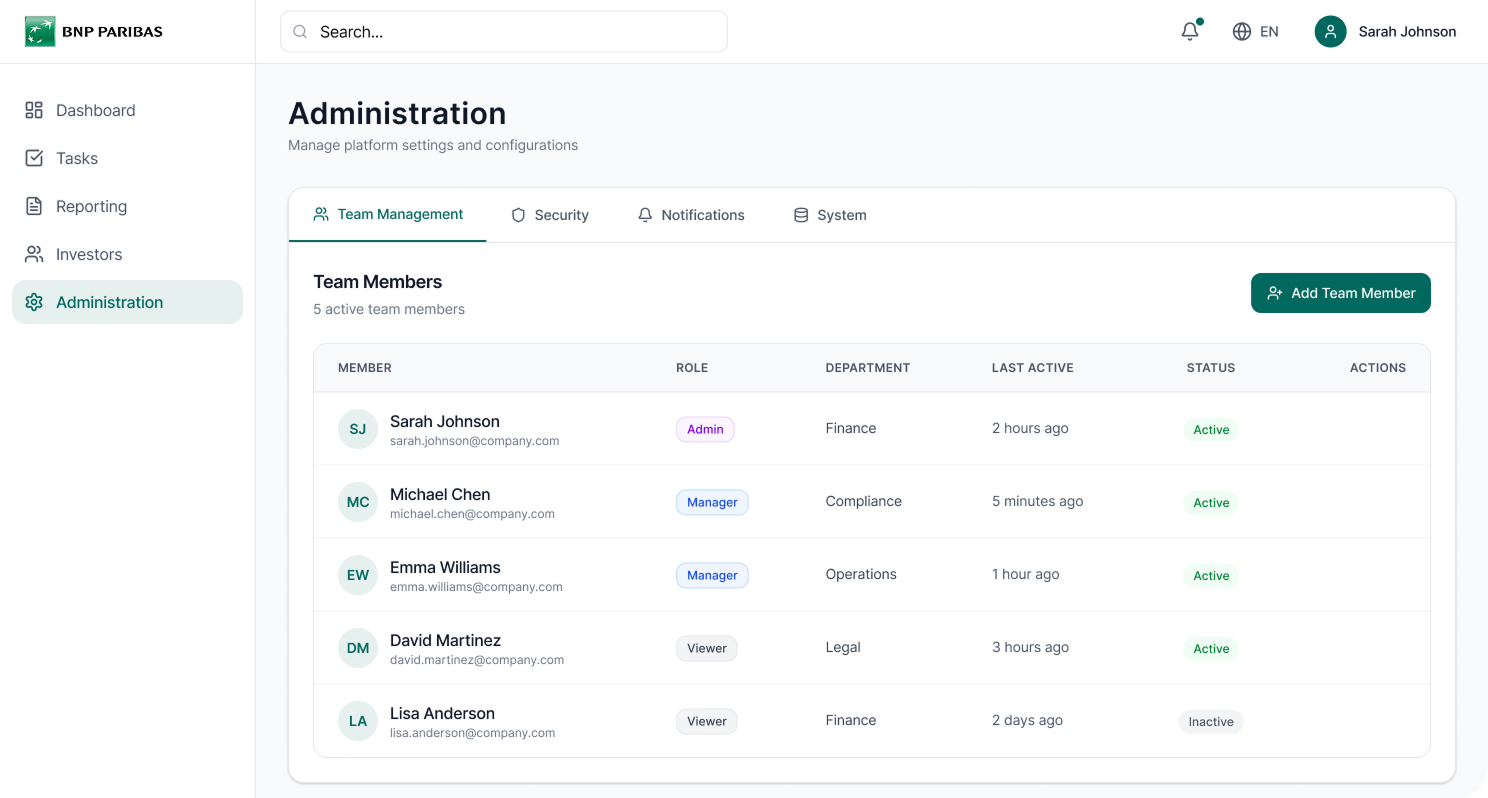Open Sarah Johnson's profile avatar
Image resolution: width=1488 pixels, height=798 pixels.
pos(1330,31)
